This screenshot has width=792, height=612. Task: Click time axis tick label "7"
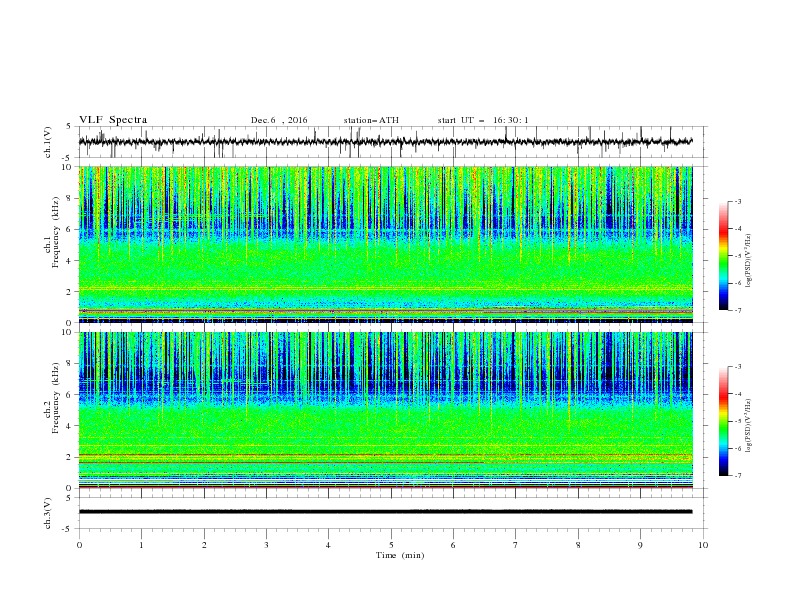(x=516, y=545)
